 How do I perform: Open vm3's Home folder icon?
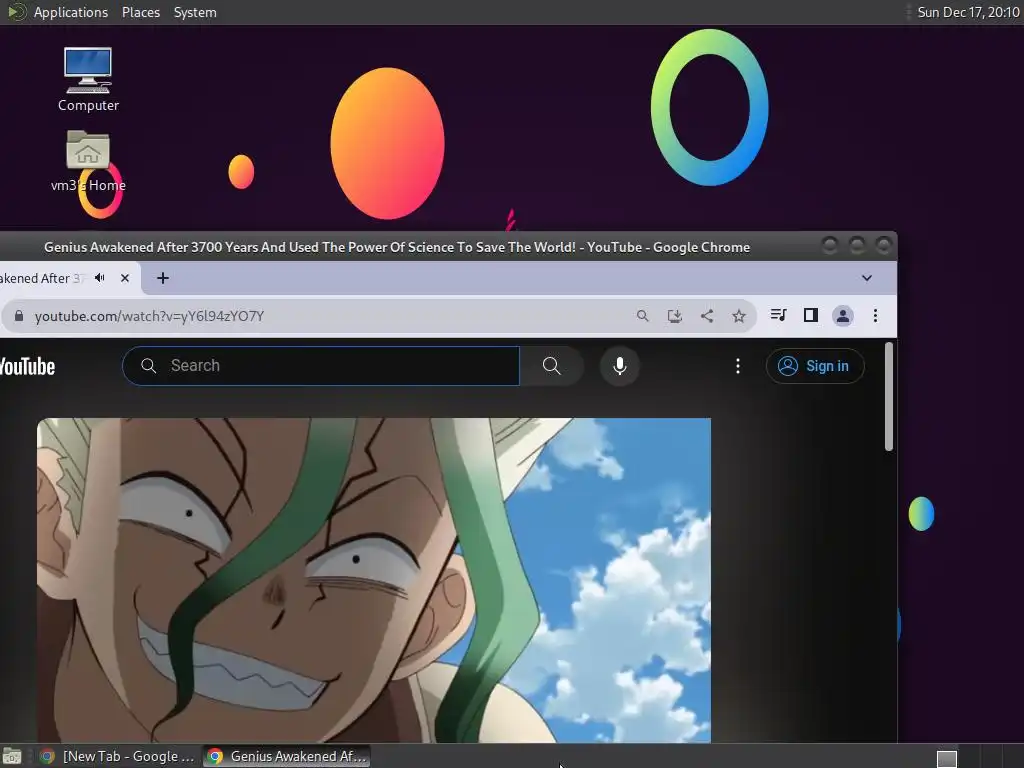click(88, 161)
